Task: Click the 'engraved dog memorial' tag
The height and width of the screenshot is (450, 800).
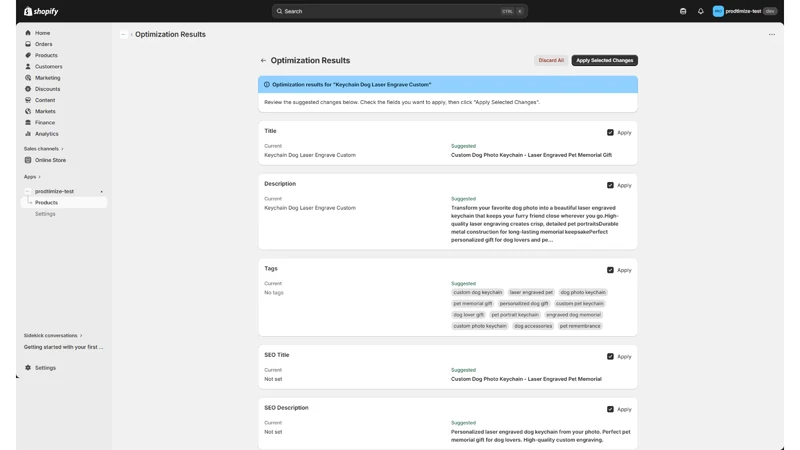Action: (573, 315)
